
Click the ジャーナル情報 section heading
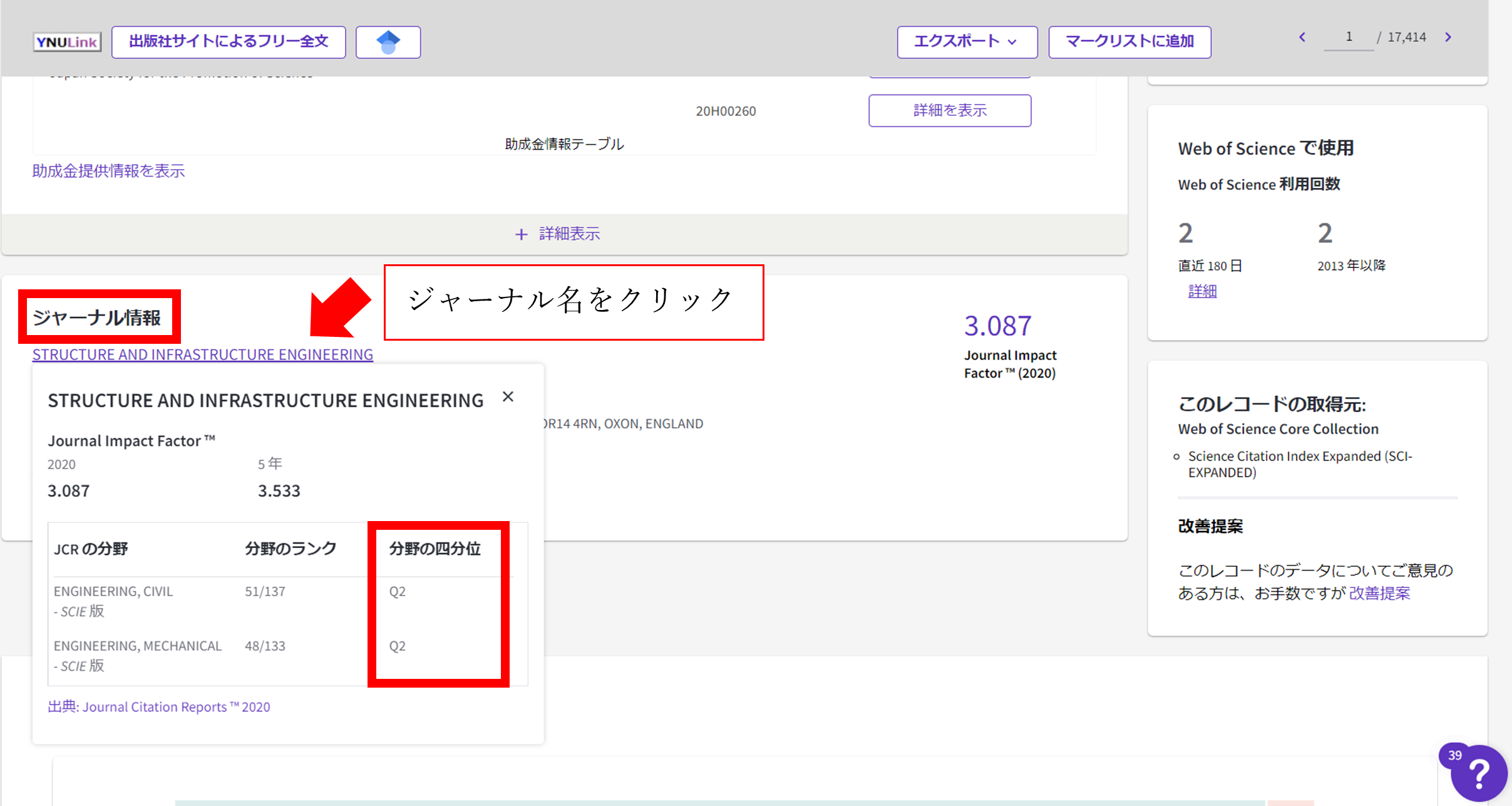coord(97,318)
